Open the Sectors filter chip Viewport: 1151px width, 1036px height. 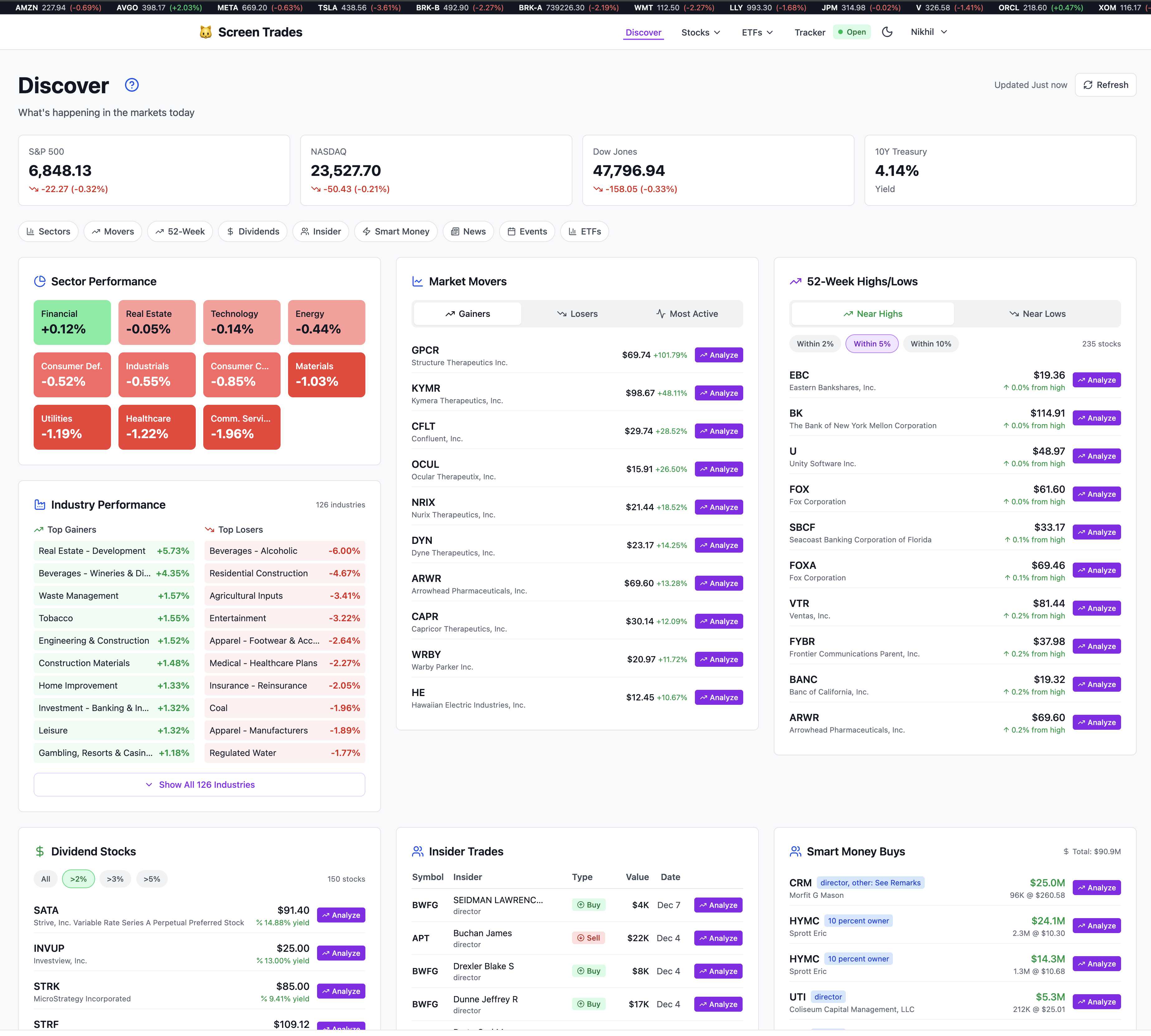tap(48, 231)
